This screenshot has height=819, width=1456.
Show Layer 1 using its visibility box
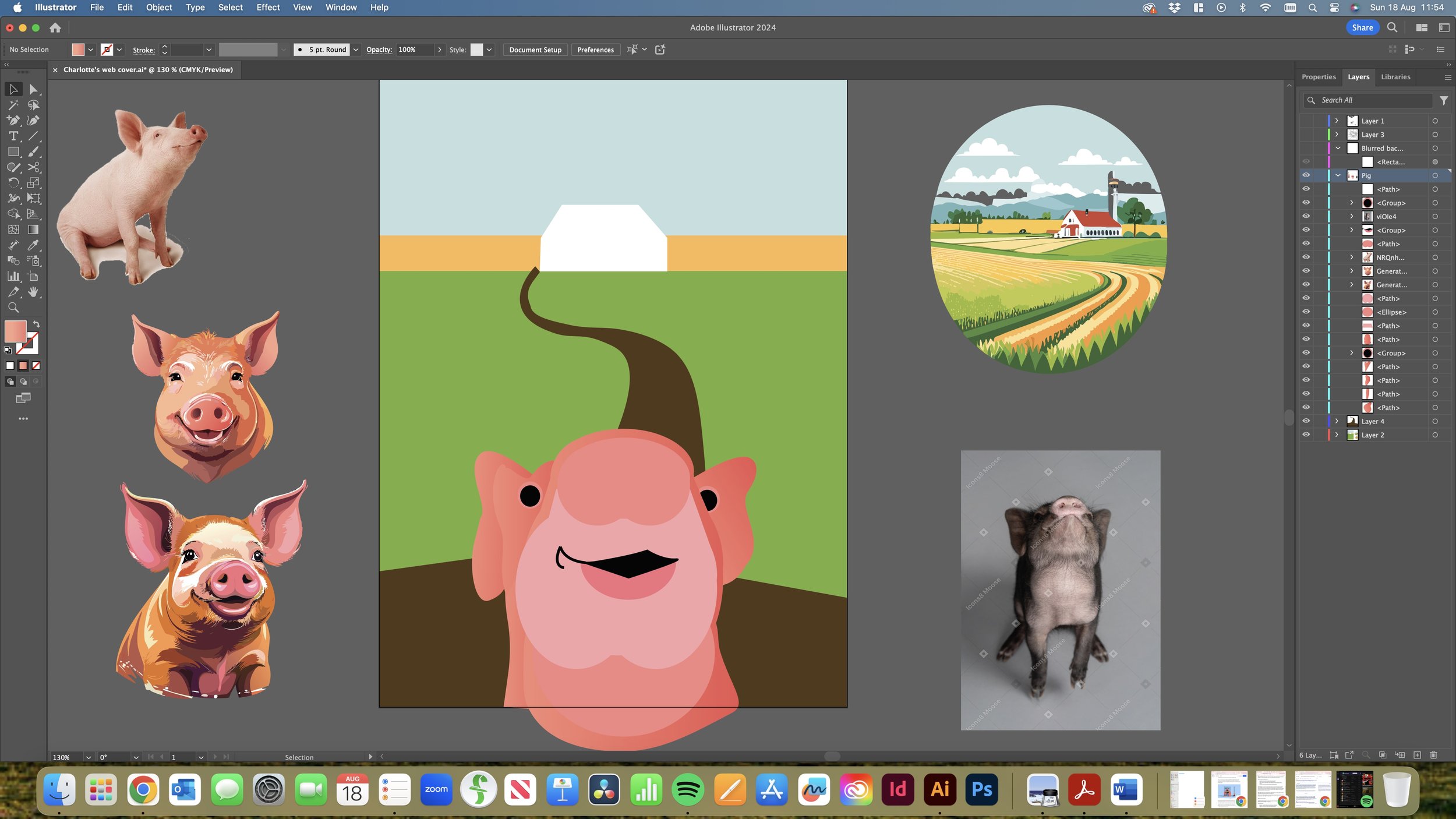pos(1306,121)
